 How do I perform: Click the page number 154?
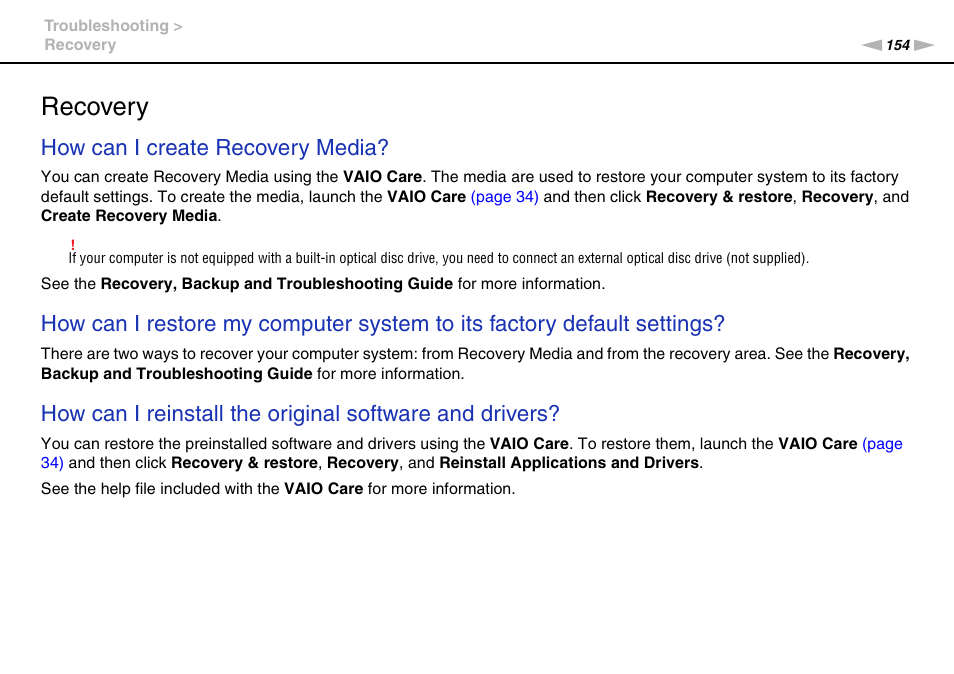(x=897, y=45)
